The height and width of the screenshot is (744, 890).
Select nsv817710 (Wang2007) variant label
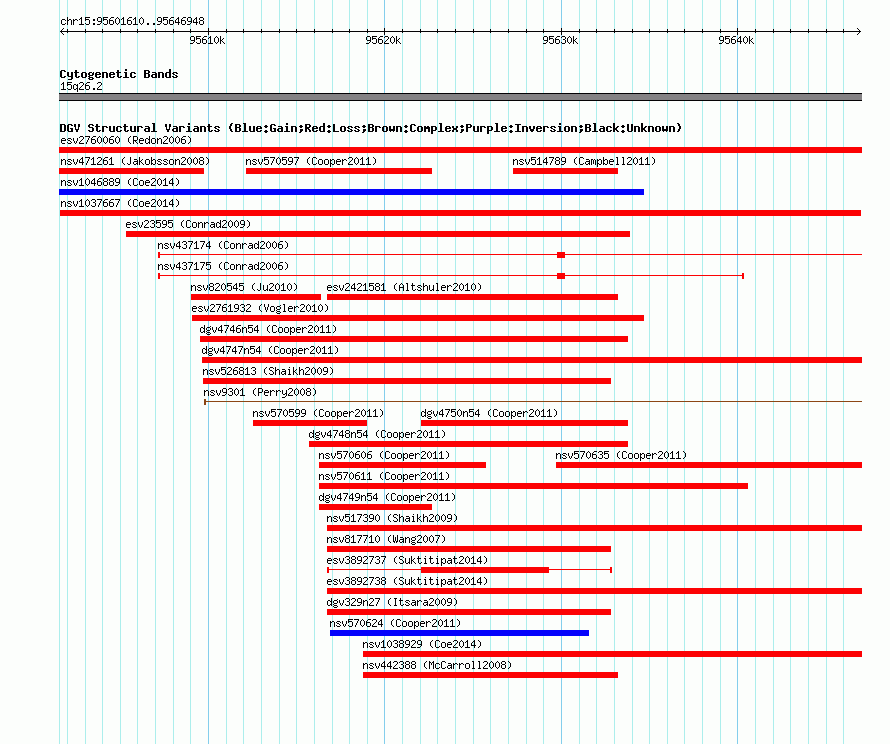click(386, 539)
